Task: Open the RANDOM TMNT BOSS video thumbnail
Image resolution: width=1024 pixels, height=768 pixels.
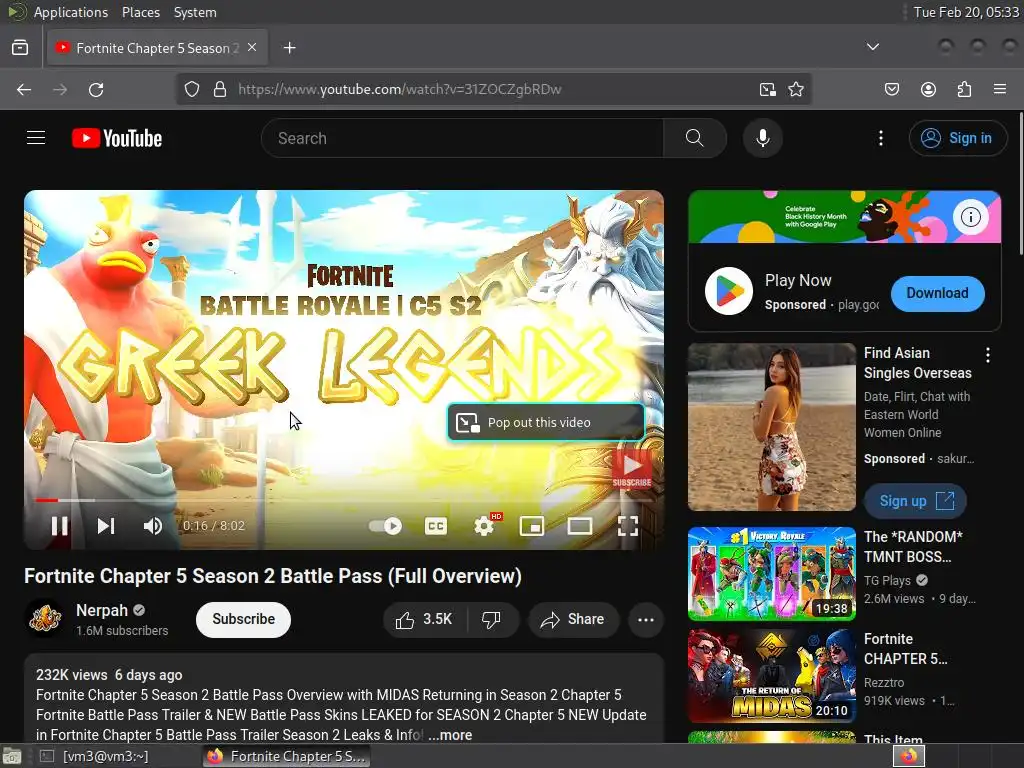Action: (771, 573)
